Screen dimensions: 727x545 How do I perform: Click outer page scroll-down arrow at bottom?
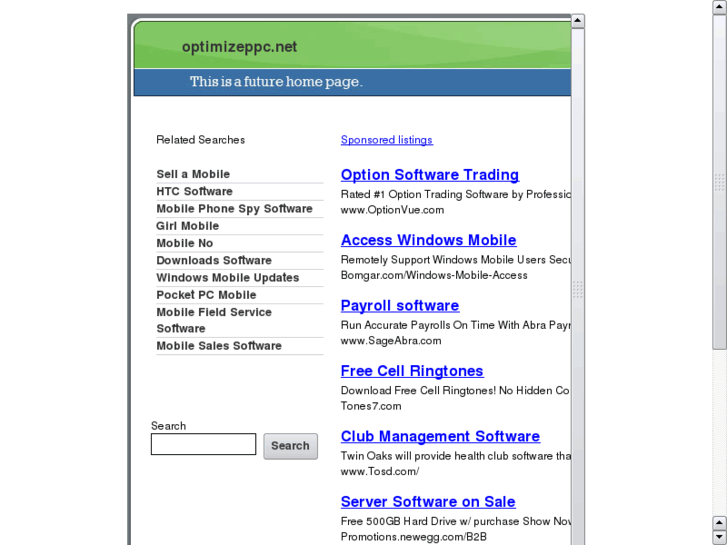click(719, 538)
